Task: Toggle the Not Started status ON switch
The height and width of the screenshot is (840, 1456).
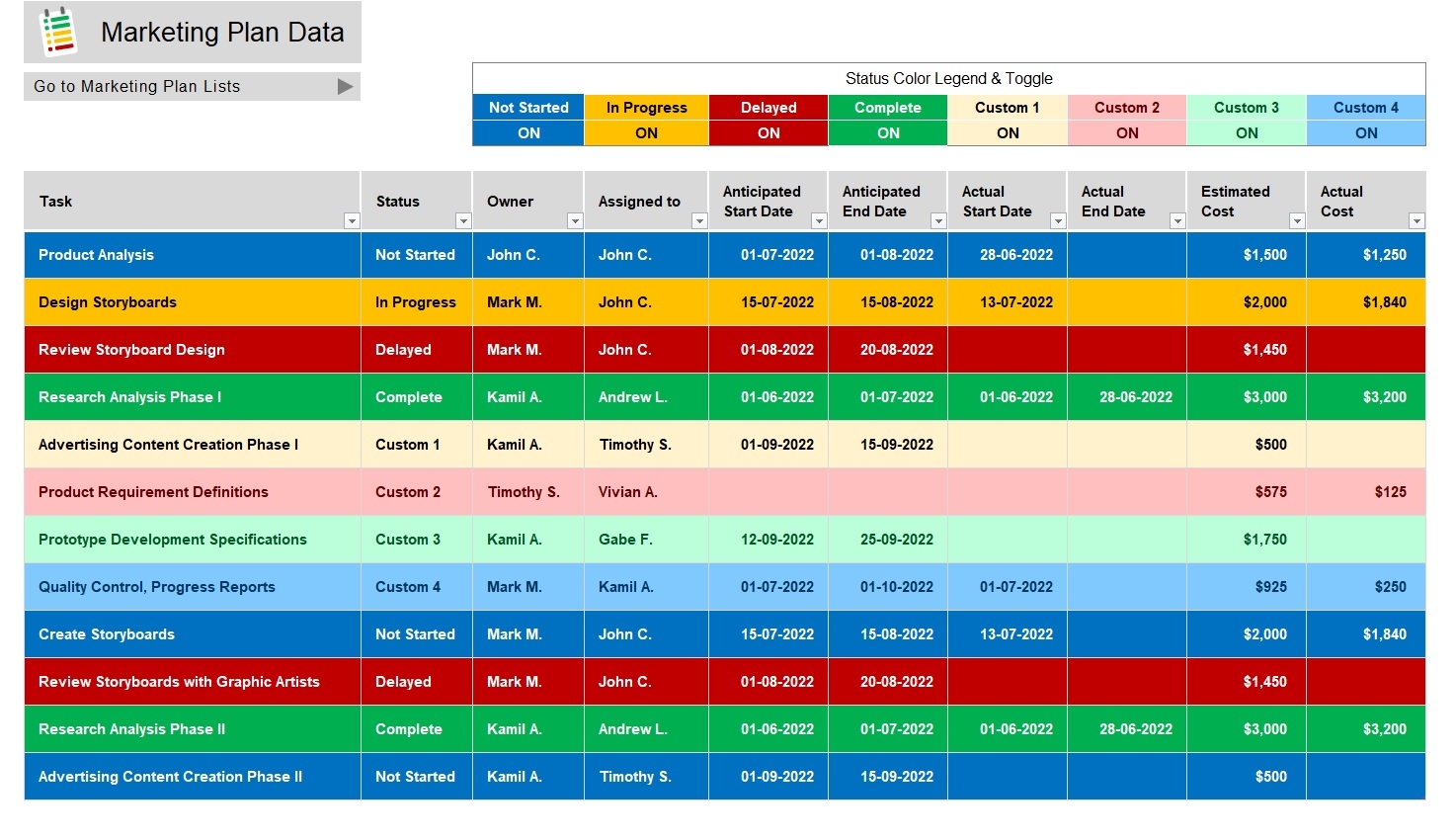Action: (527, 132)
